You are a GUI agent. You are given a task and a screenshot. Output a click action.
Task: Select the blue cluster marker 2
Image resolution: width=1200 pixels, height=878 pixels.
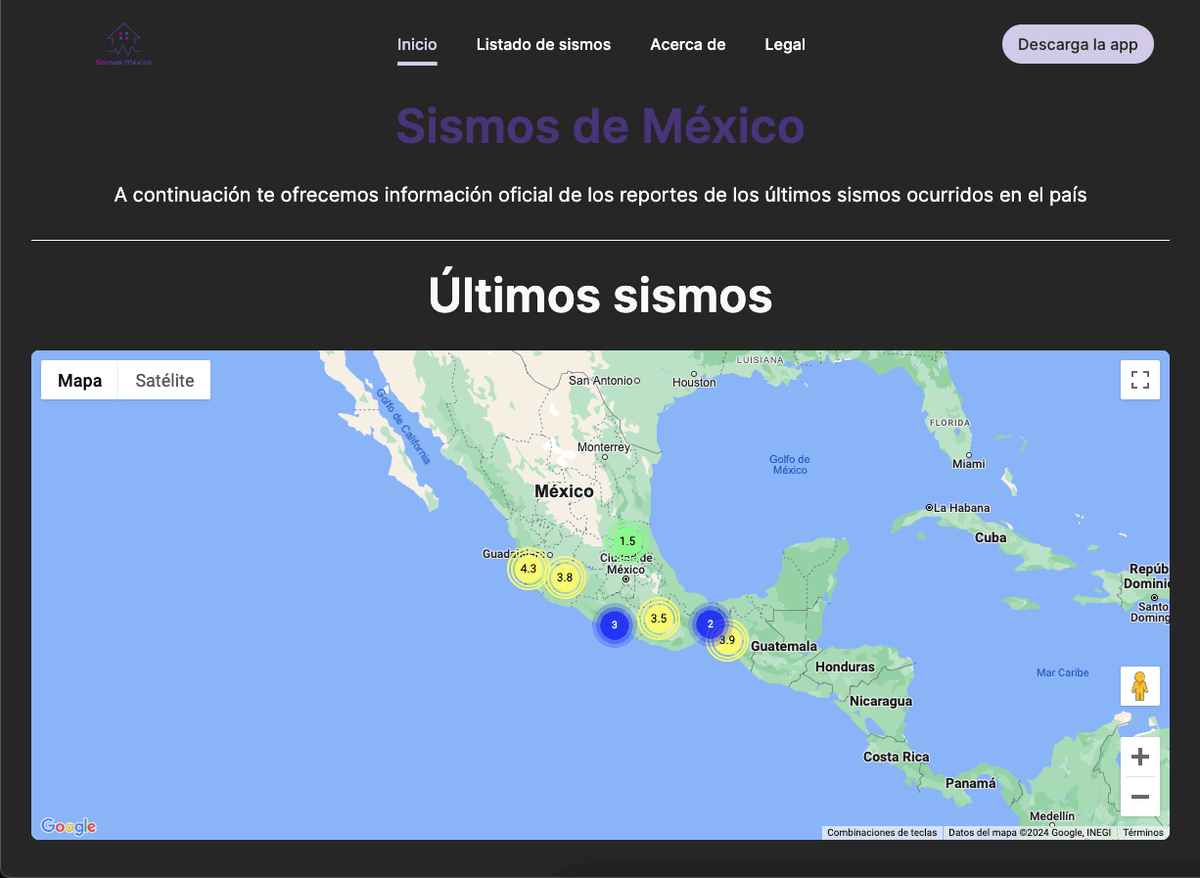[710, 624]
